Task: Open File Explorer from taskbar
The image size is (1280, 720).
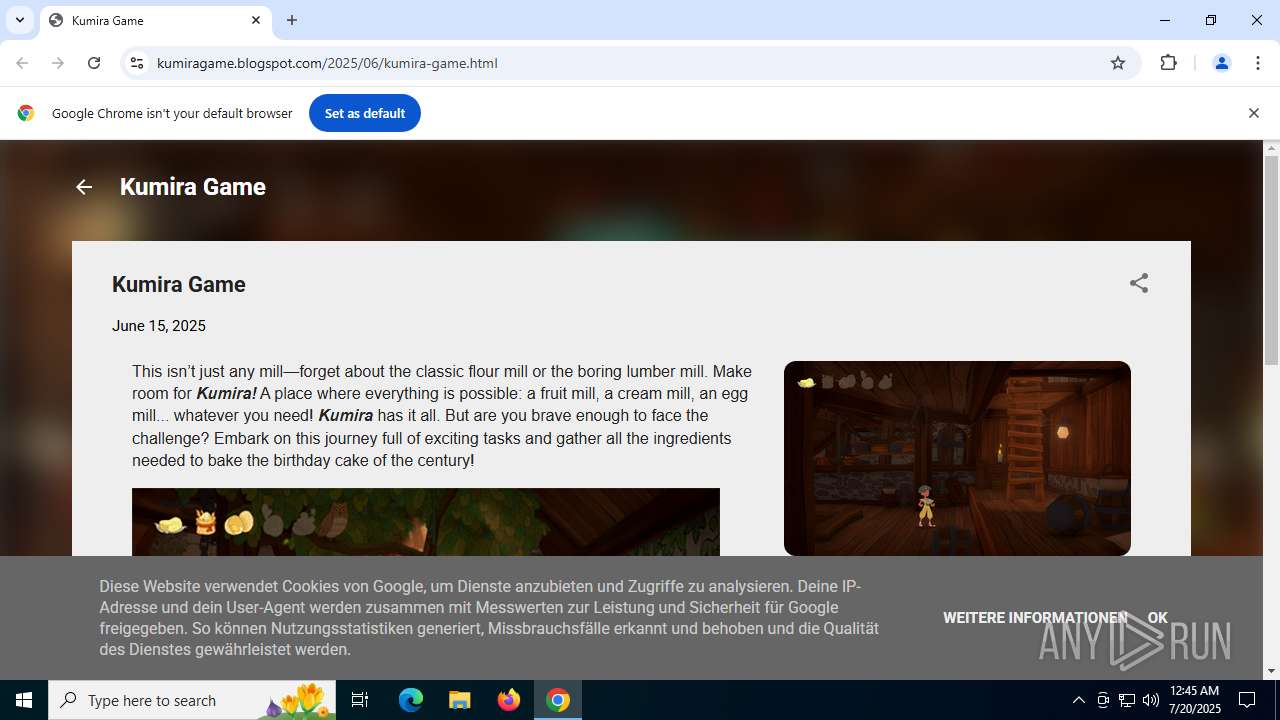Action: click(x=459, y=700)
